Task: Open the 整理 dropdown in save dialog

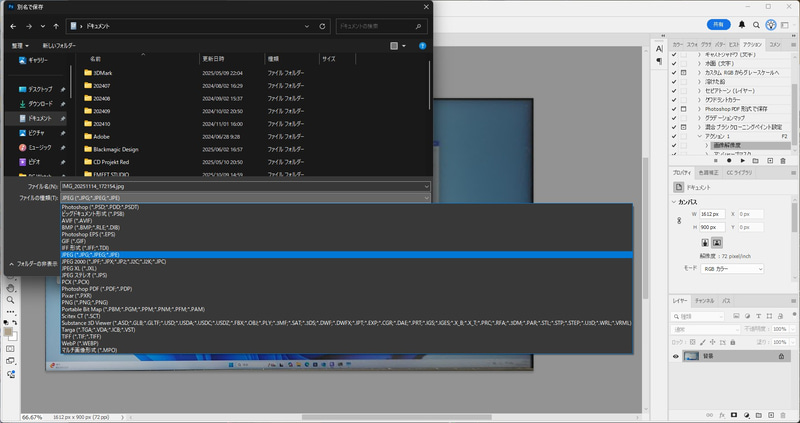Action: coord(20,46)
